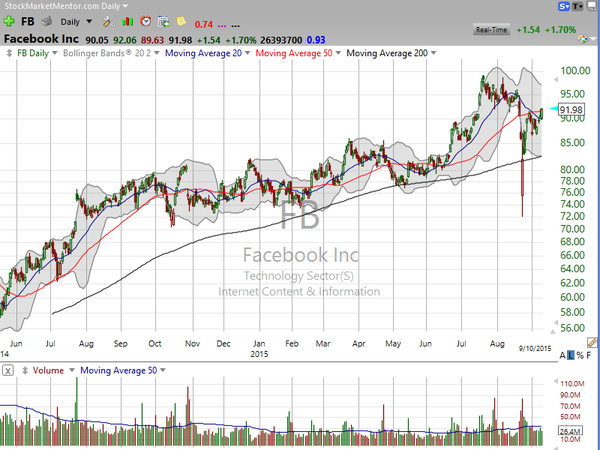This screenshot has height=450, width=600.
Task: Click the up-down arrow beside Volume
Action: pyautogui.click(x=25, y=370)
